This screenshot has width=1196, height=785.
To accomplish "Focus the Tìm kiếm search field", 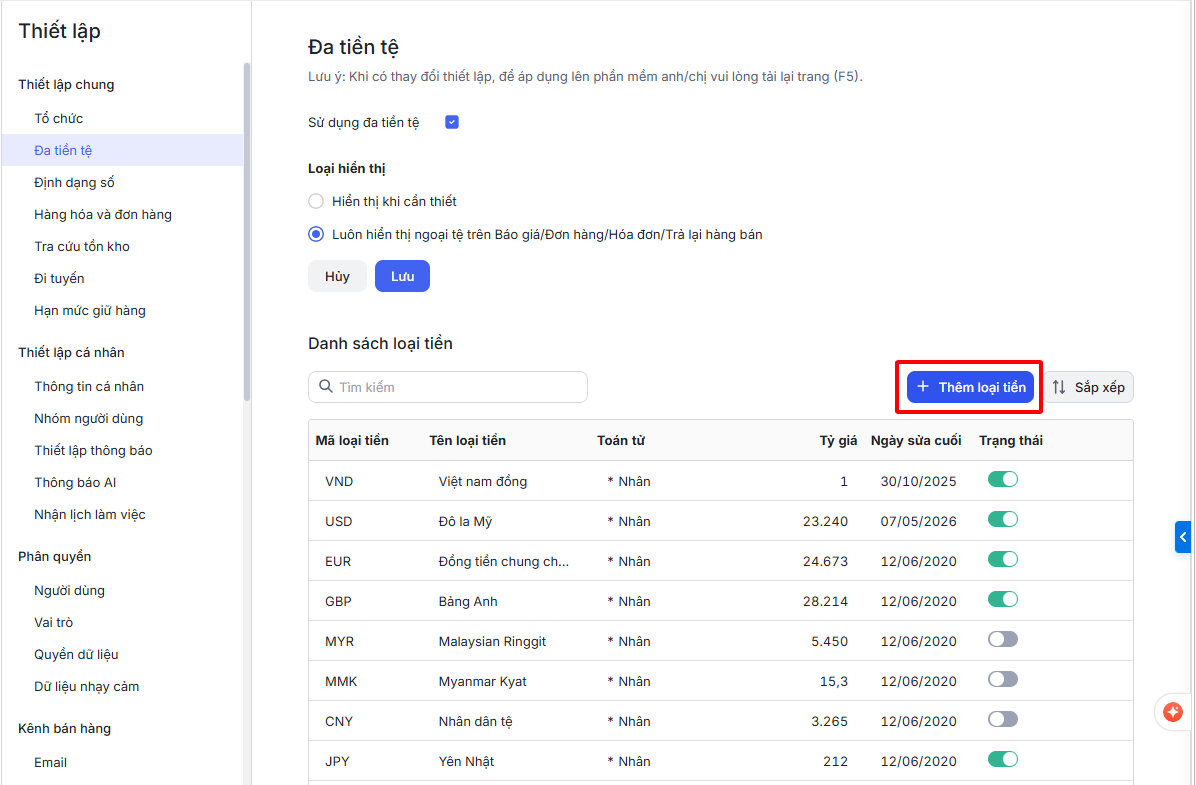I will [448, 387].
